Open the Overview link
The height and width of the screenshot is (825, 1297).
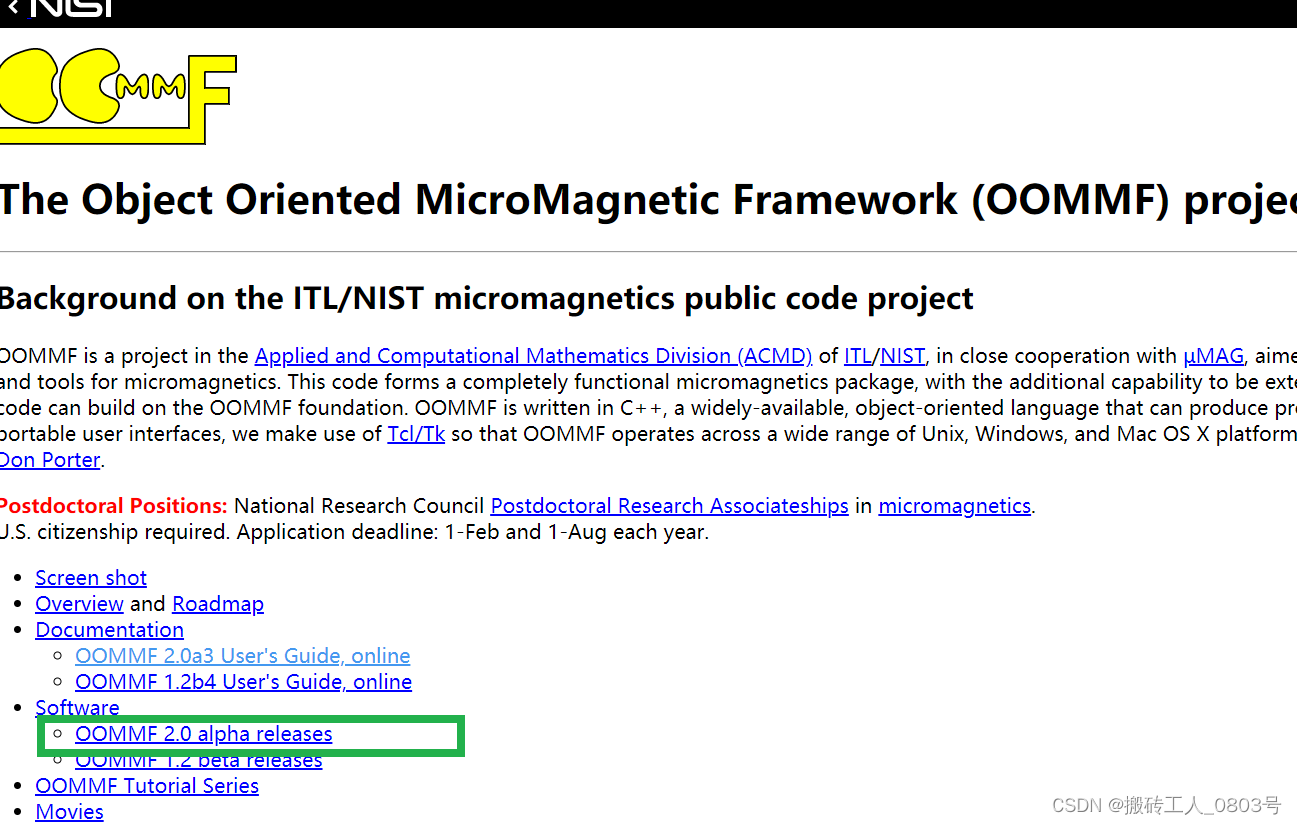79,604
